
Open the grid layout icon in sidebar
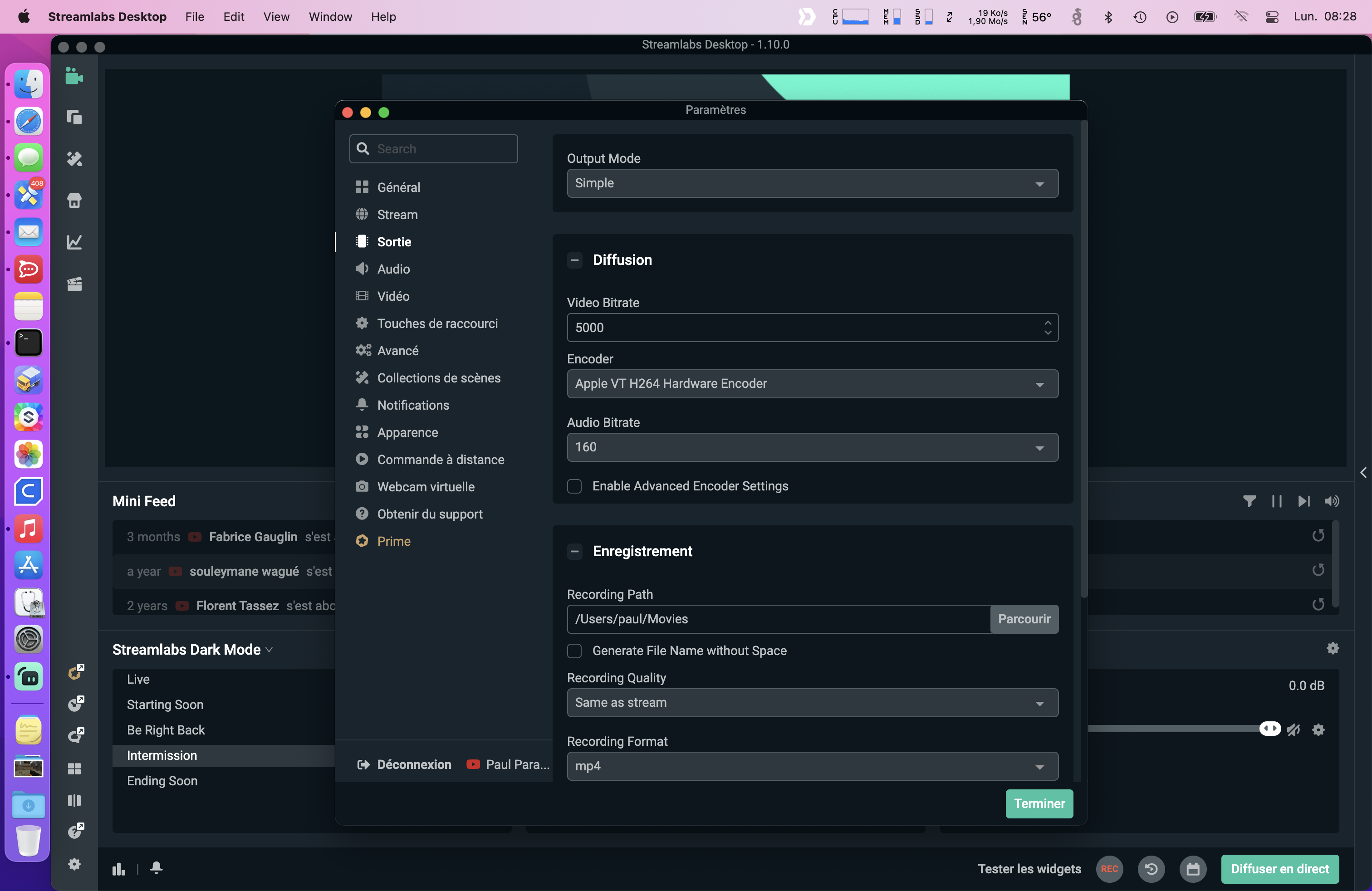(74, 769)
